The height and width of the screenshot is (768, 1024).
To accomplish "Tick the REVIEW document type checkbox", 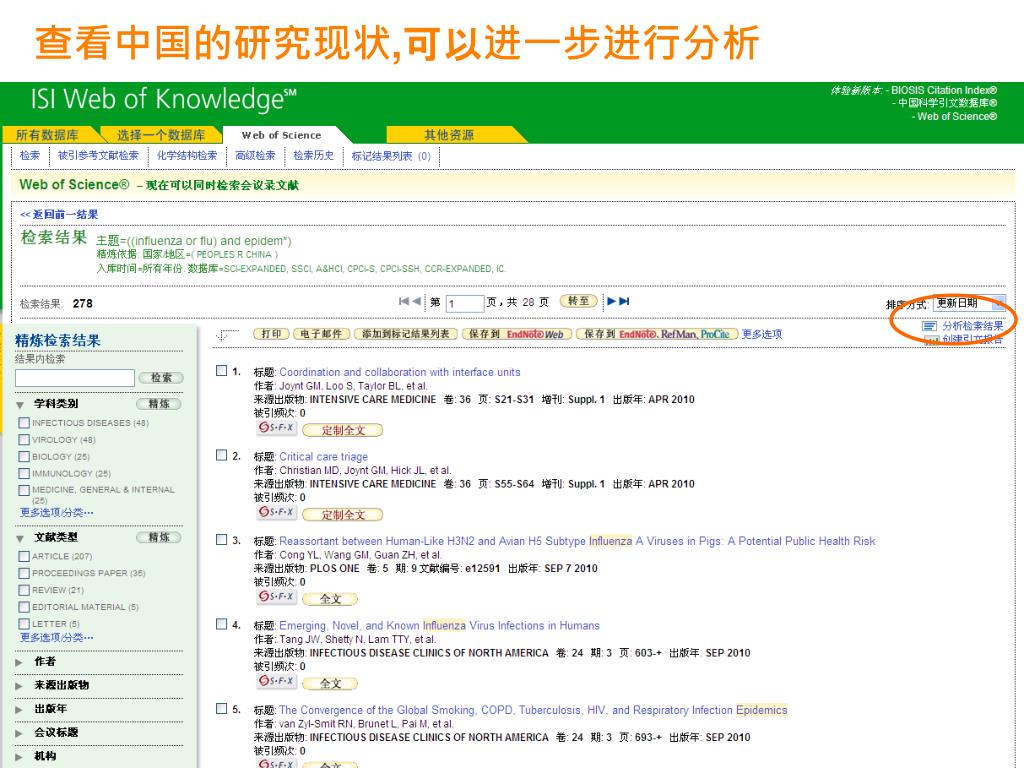I will [x=24, y=590].
